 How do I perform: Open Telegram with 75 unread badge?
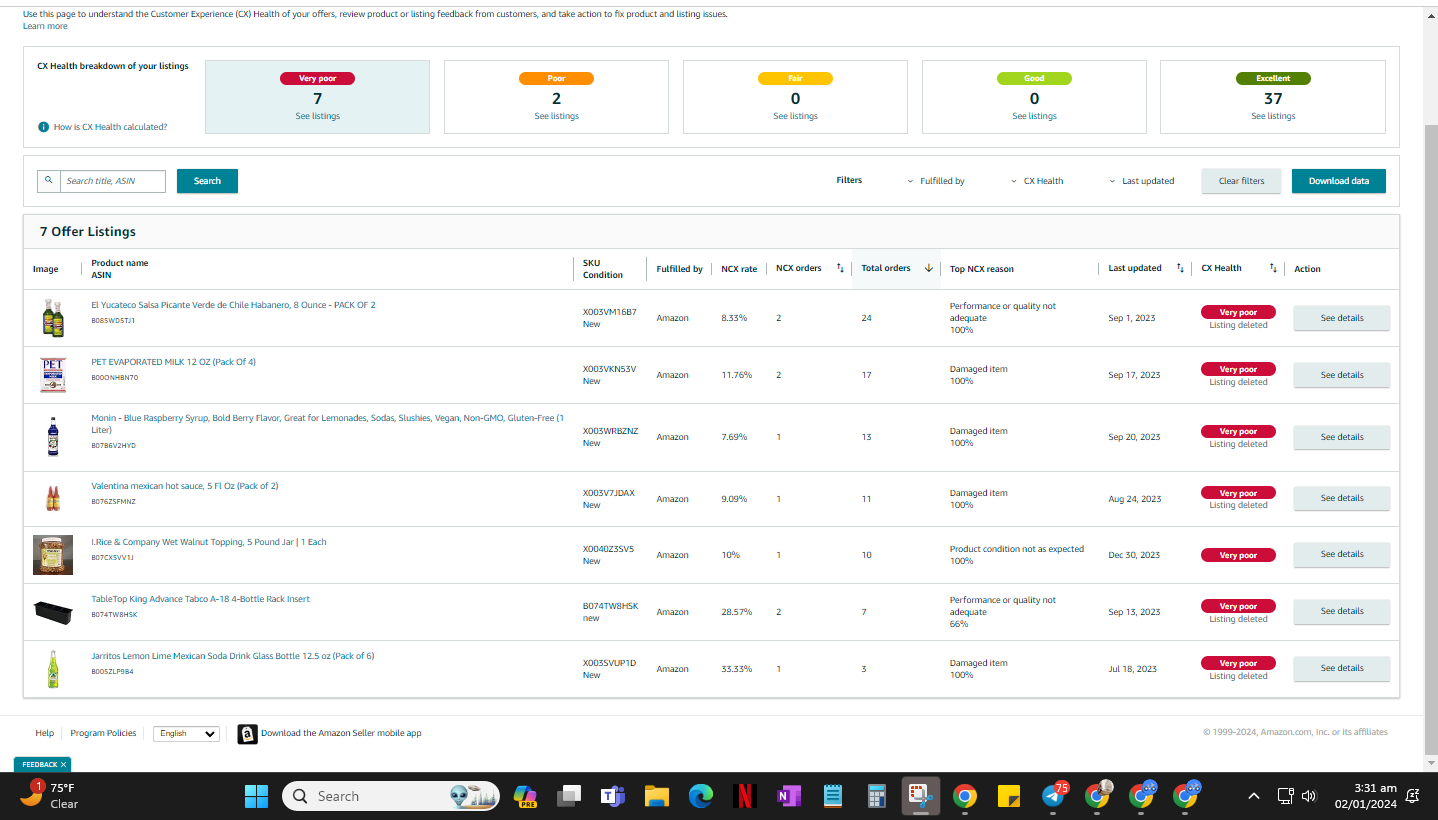point(1054,795)
